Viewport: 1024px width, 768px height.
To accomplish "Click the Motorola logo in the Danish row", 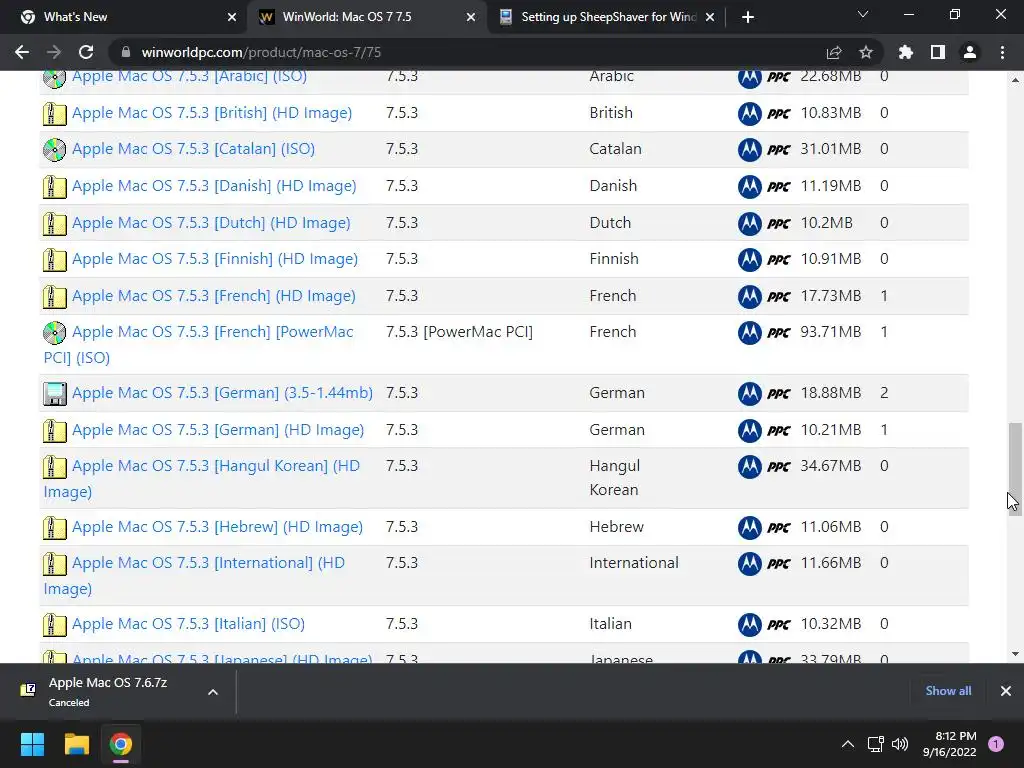I will pyautogui.click(x=750, y=187).
